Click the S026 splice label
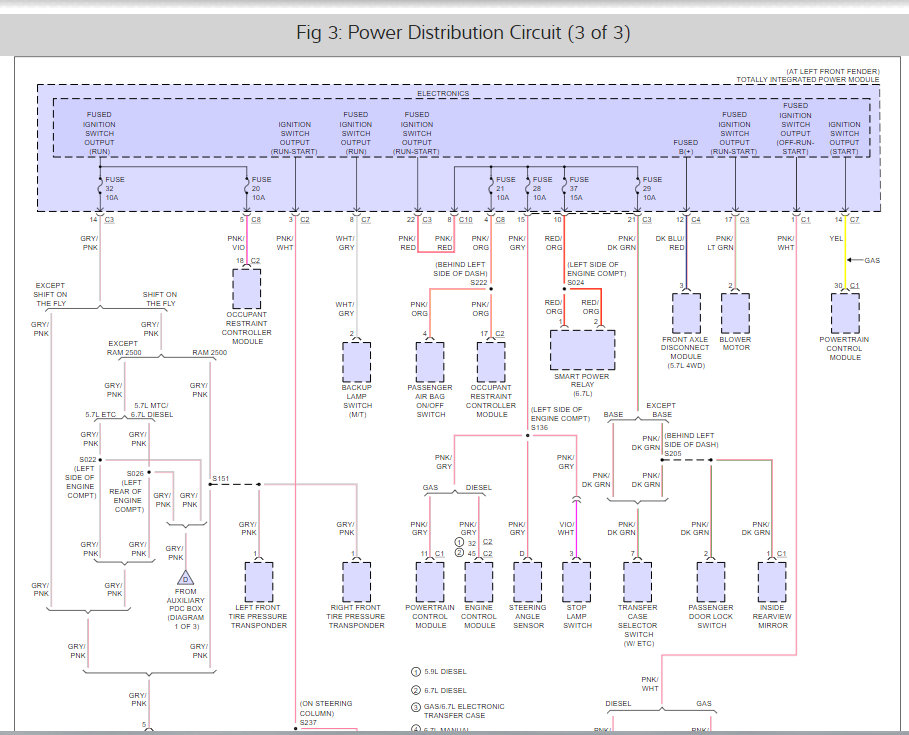Screen dimensions: 909x735 pos(135,473)
